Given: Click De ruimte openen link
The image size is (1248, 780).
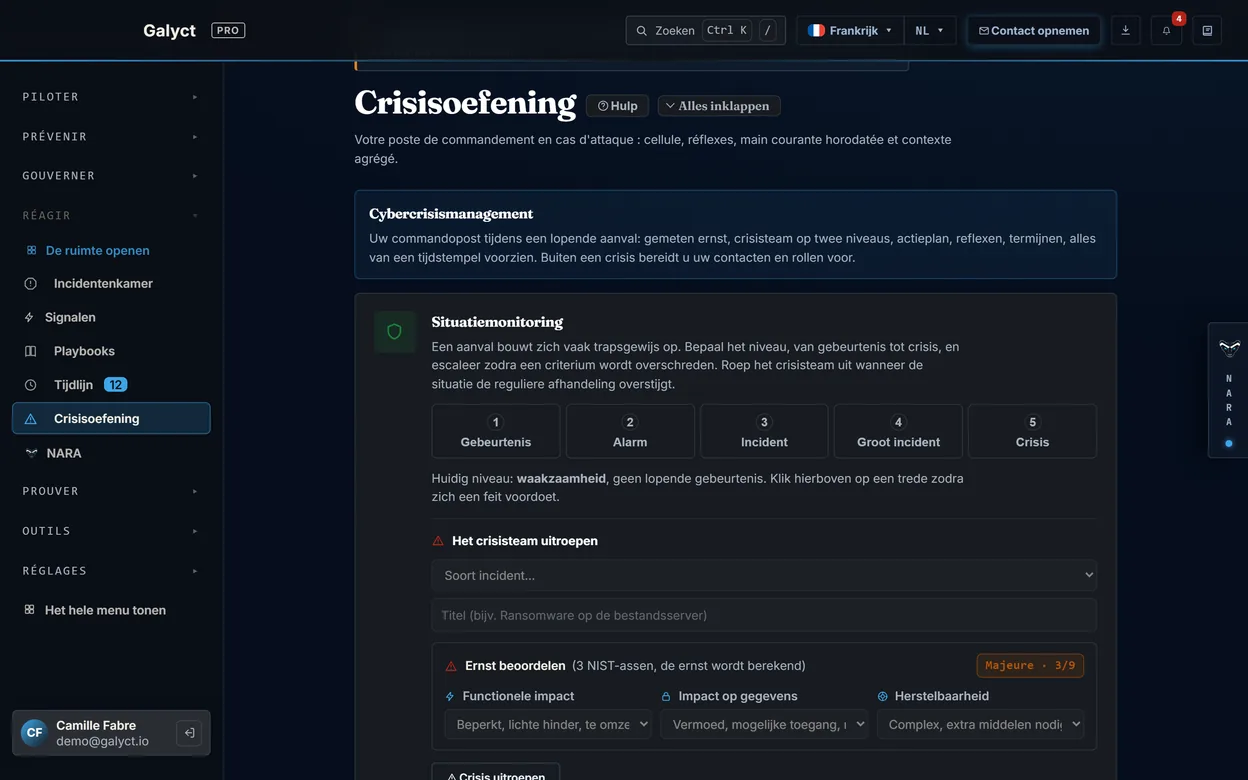Looking at the screenshot, I should click(97, 251).
